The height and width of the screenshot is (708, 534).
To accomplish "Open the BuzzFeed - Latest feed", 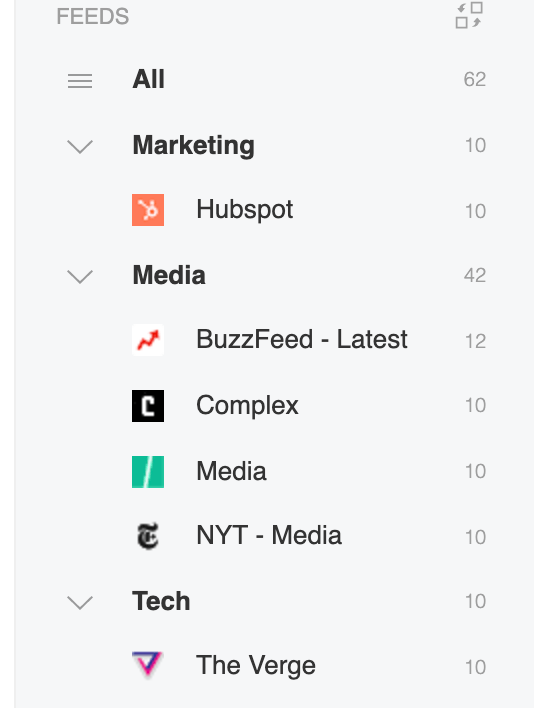I will click(x=302, y=339).
